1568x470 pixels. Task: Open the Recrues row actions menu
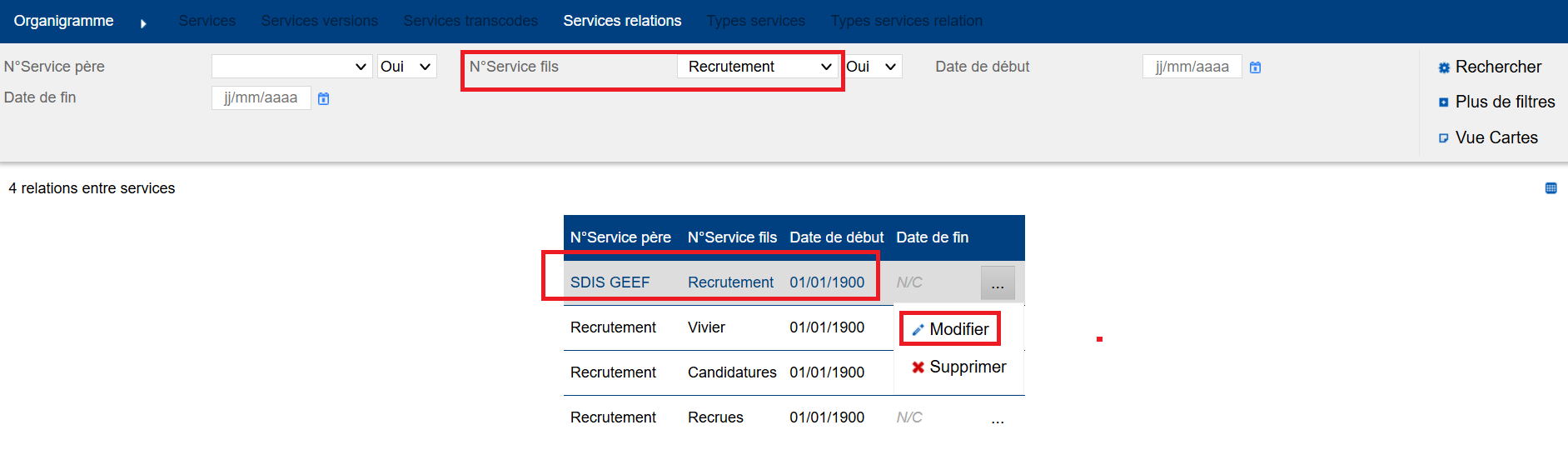998,418
